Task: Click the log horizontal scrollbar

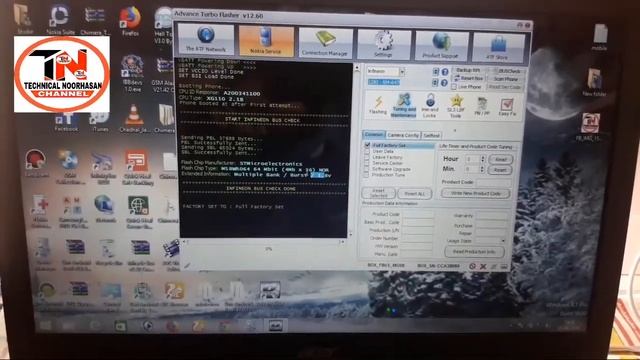Action: pyautogui.click(x=263, y=242)
